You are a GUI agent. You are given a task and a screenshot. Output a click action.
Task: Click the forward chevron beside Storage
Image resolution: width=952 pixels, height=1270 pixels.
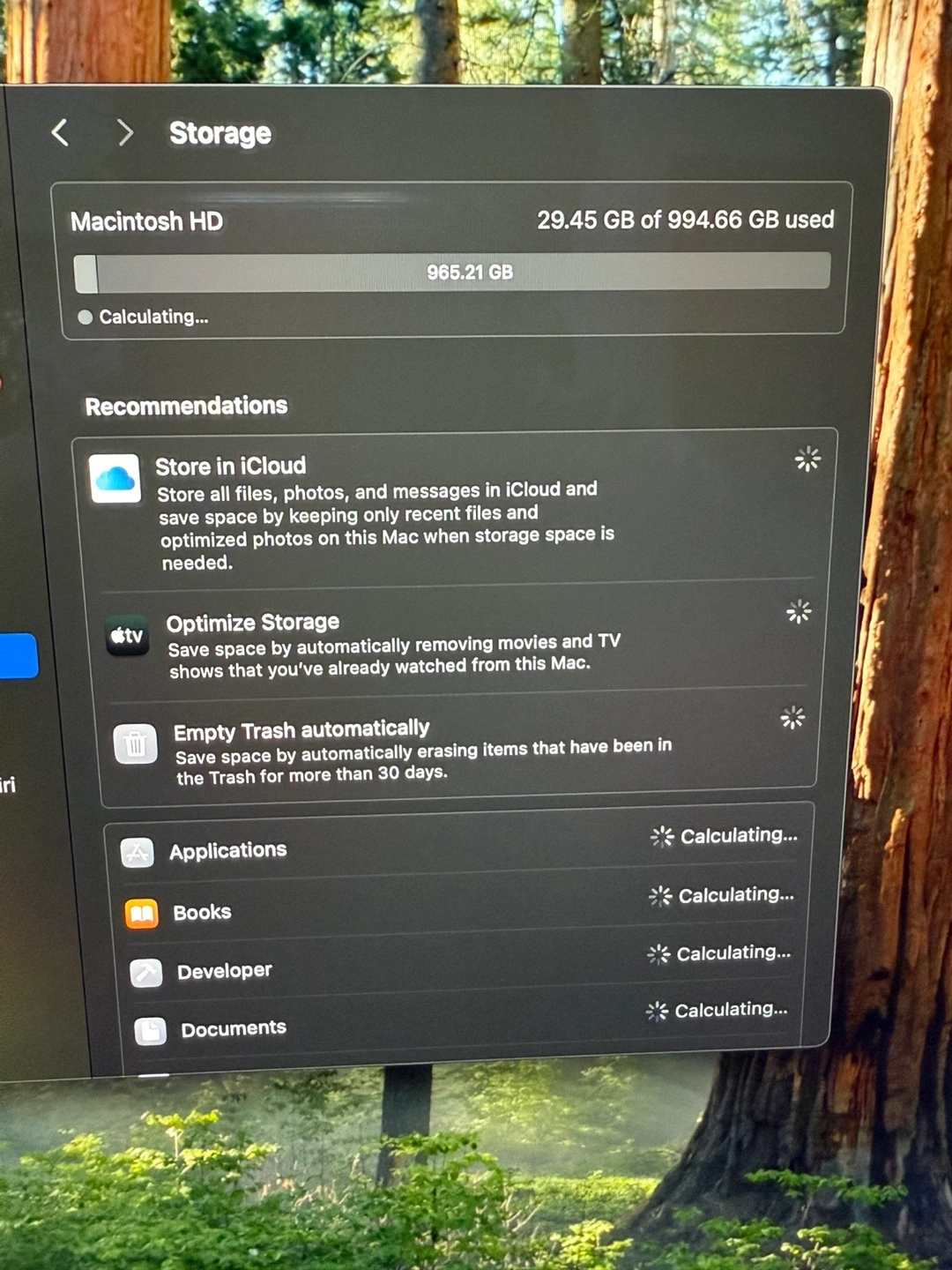[125, 133]
